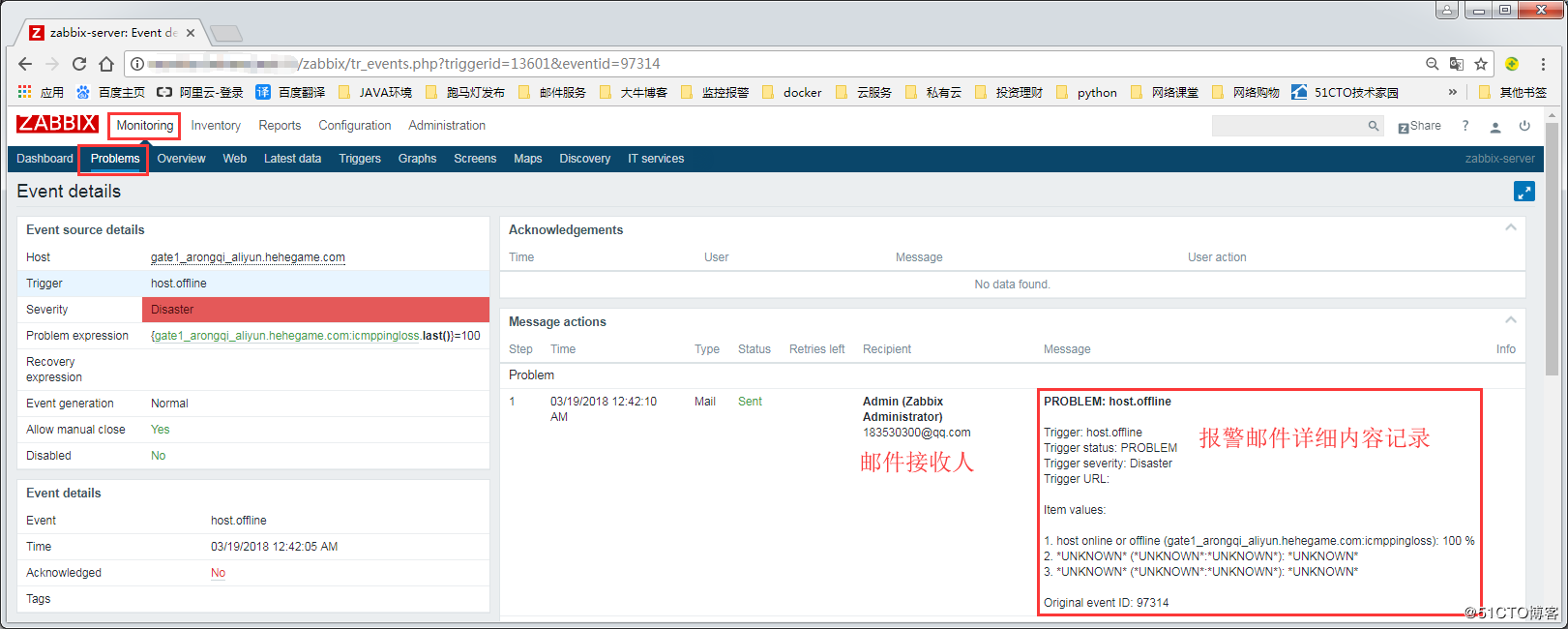
Task: Go to the Dashboard submenu
Action: click(44, 159)
